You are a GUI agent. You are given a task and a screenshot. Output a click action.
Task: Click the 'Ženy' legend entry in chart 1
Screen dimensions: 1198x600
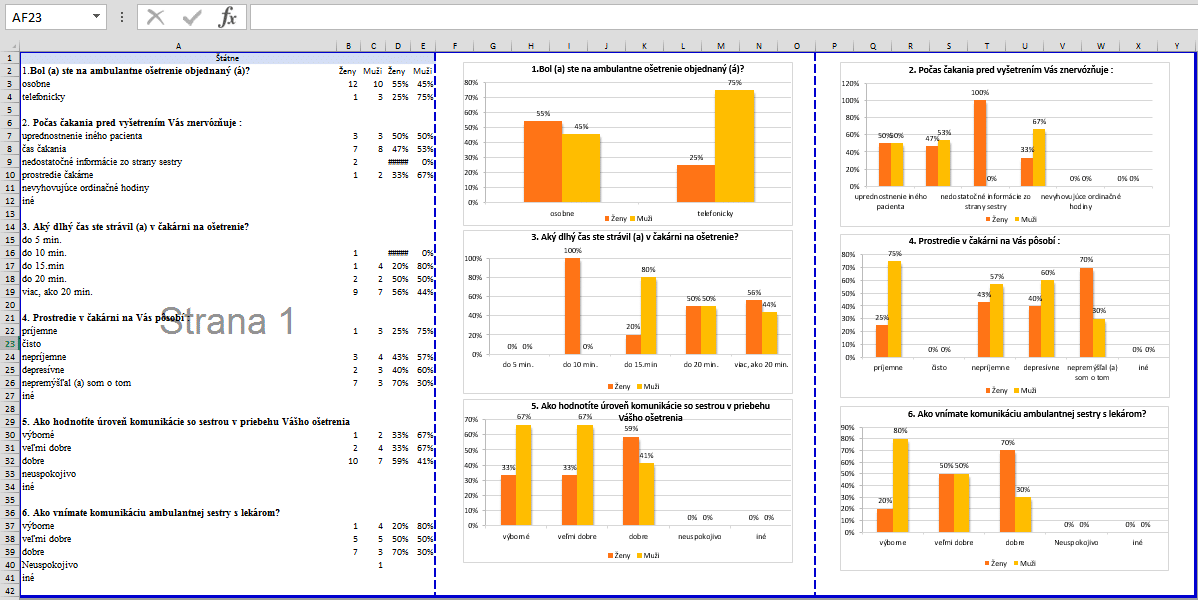(617, 219)
